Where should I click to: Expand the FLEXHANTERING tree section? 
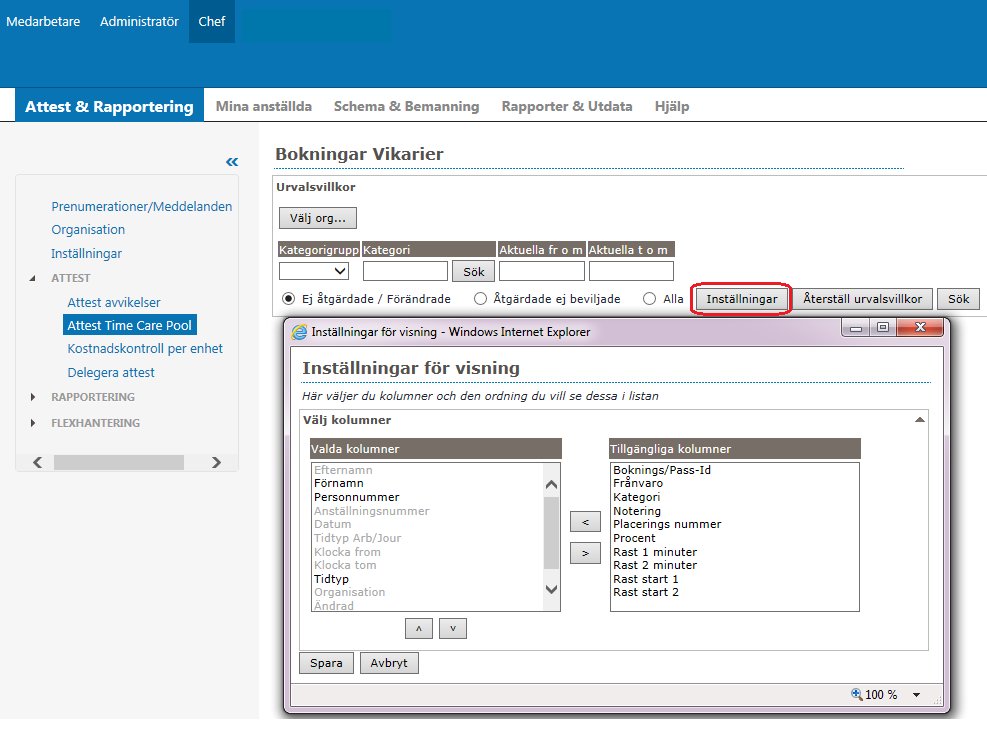pos(33,423)
